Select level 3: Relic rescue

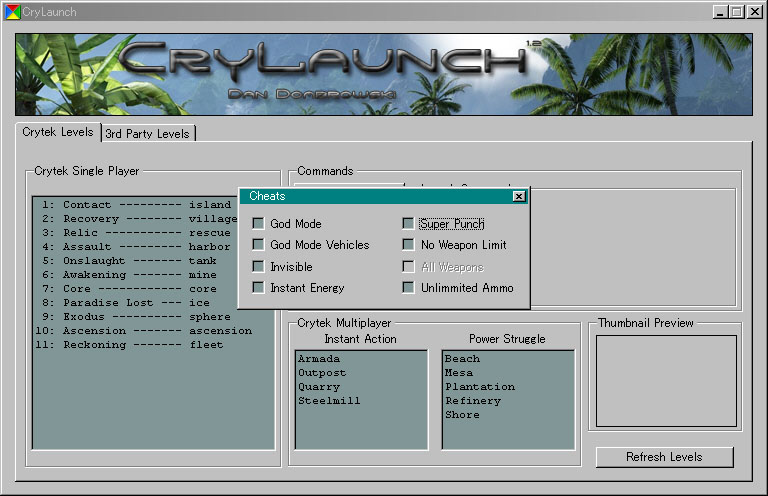(136, 233)
